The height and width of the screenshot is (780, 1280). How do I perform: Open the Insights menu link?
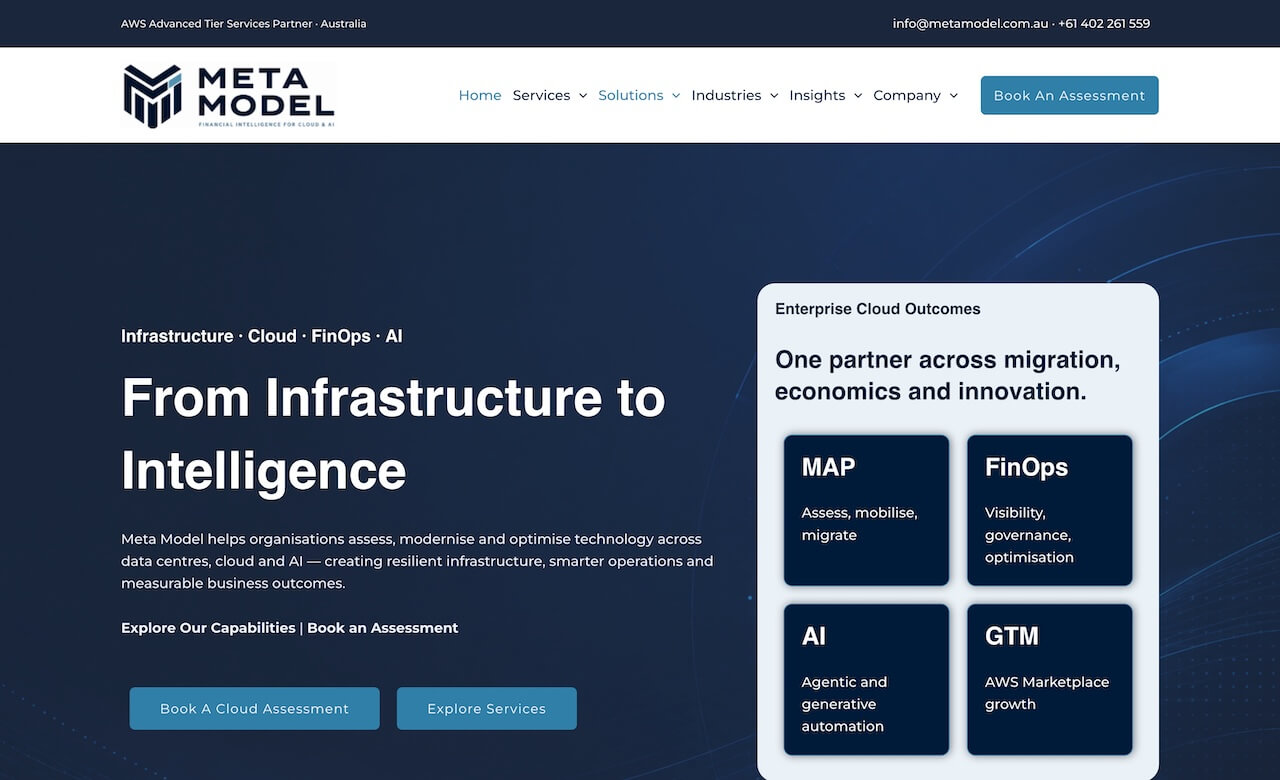coord(817,95)
